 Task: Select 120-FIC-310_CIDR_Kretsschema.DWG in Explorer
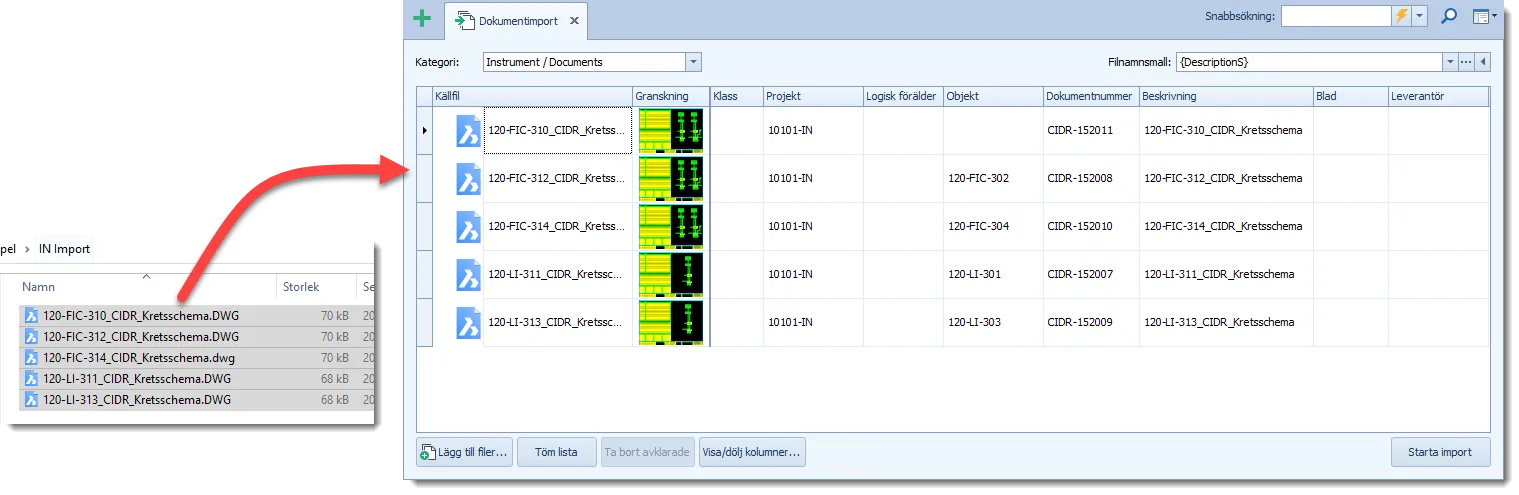tap(141, 316)
